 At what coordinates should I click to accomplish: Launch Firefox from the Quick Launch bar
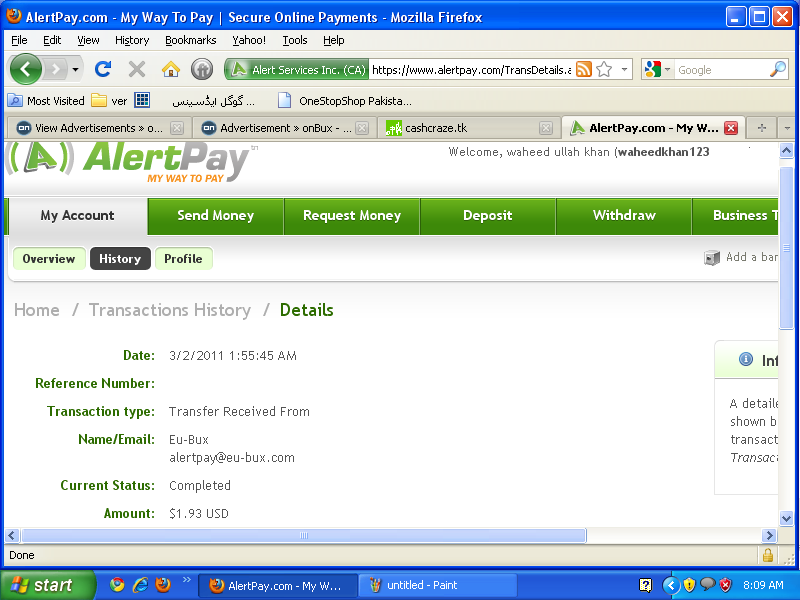point(163,585)
